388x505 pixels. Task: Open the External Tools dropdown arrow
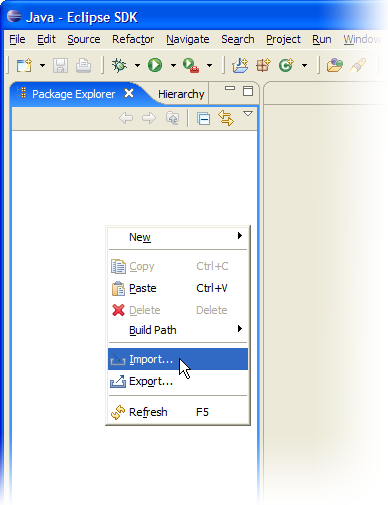tap(209, 65)
